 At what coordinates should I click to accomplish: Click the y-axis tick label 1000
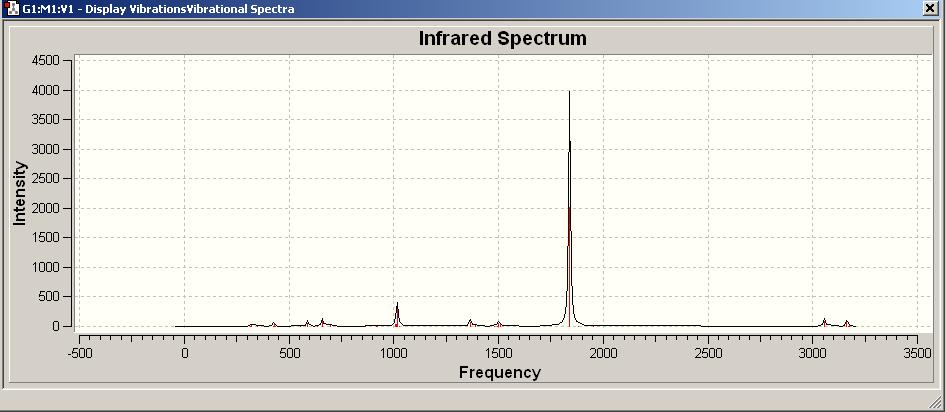pos(46,267)
